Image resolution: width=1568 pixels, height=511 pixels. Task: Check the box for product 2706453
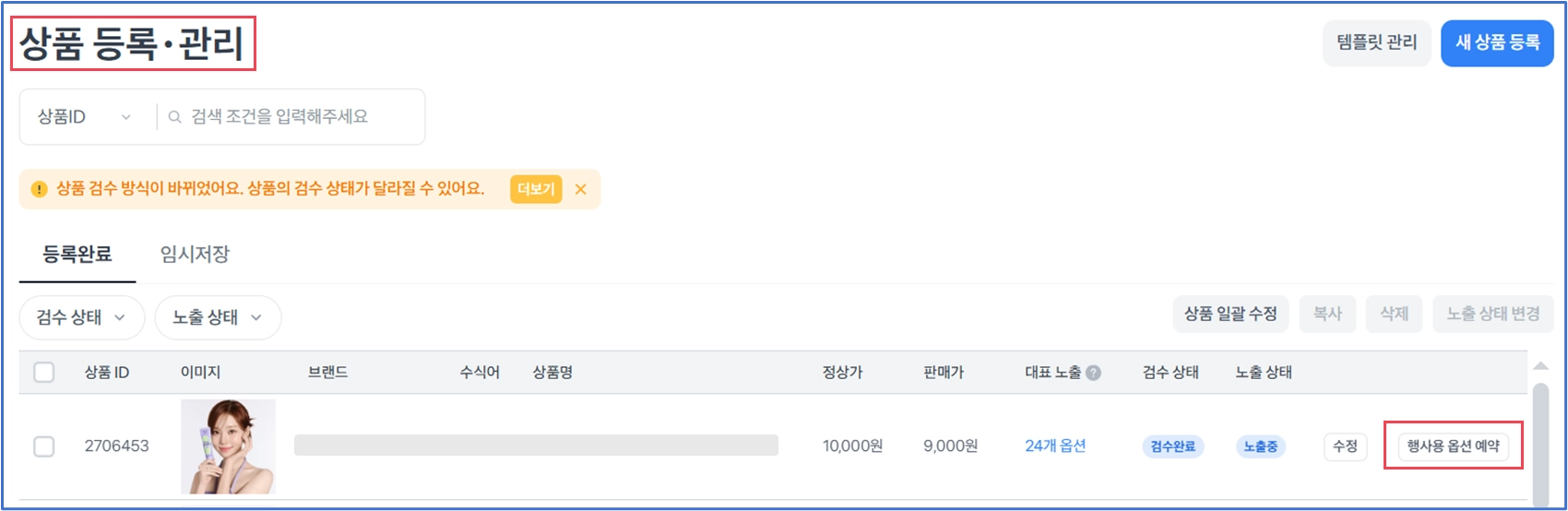pos(44,446)
